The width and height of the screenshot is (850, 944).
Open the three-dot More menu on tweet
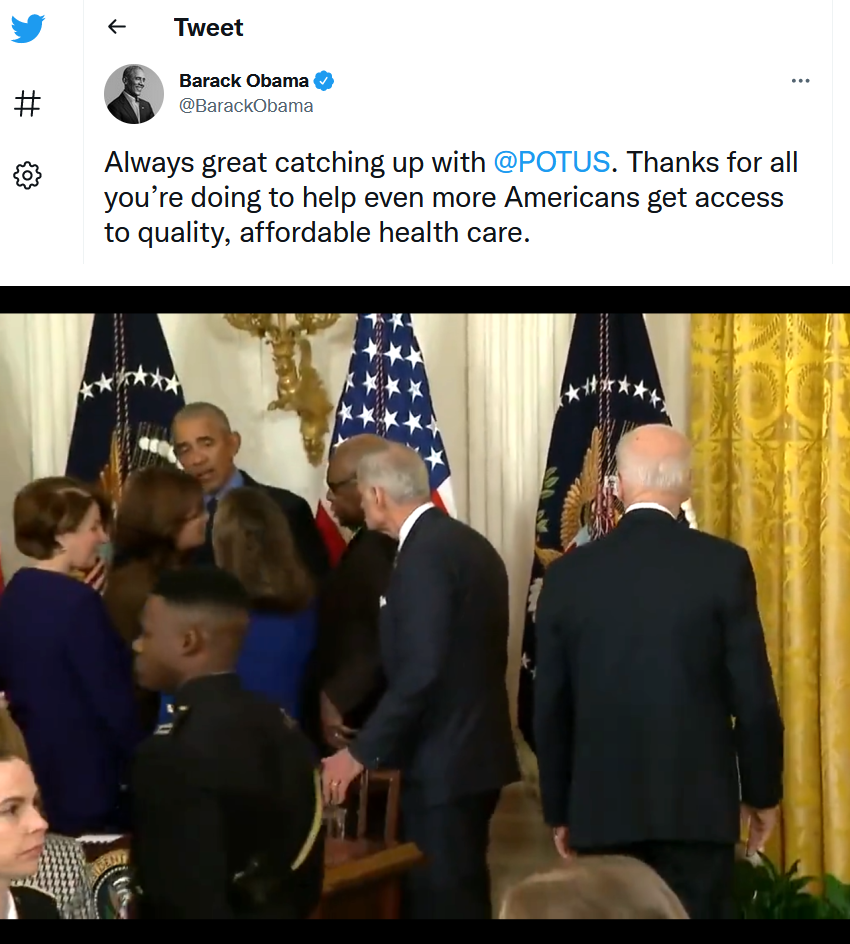click(800, 81)
